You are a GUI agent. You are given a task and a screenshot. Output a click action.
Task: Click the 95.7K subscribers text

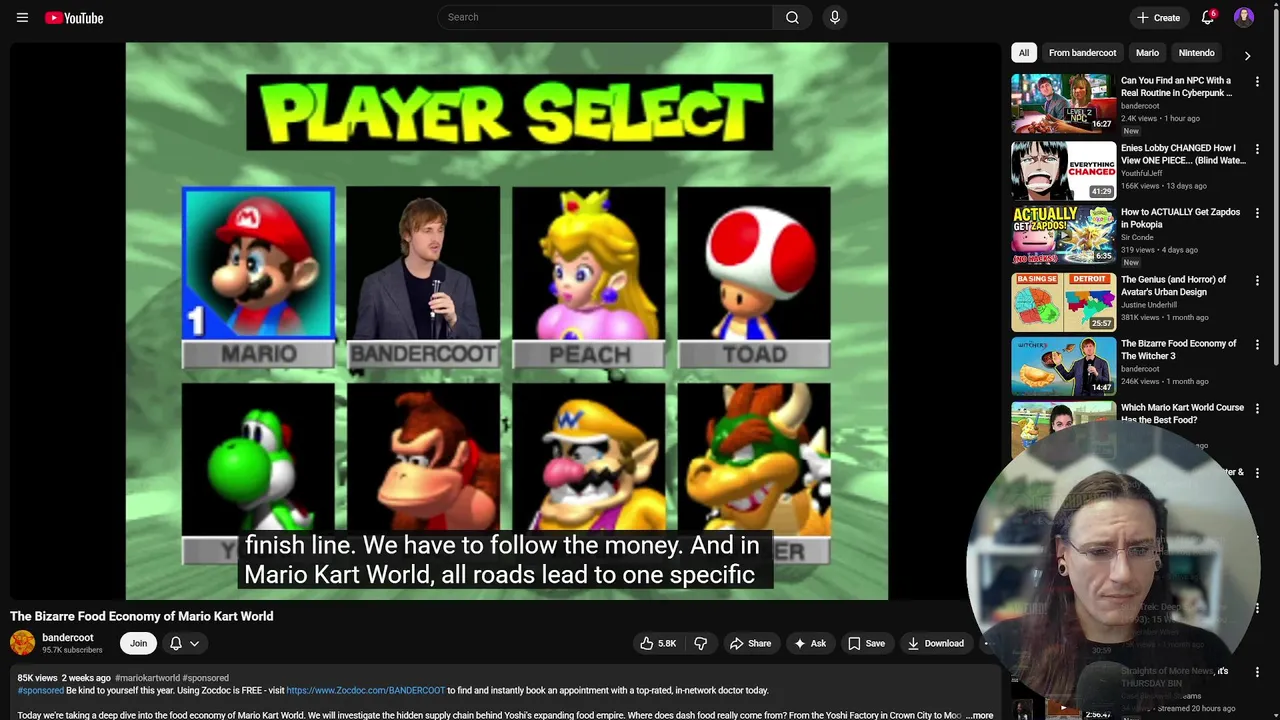(x=72, y=650)
